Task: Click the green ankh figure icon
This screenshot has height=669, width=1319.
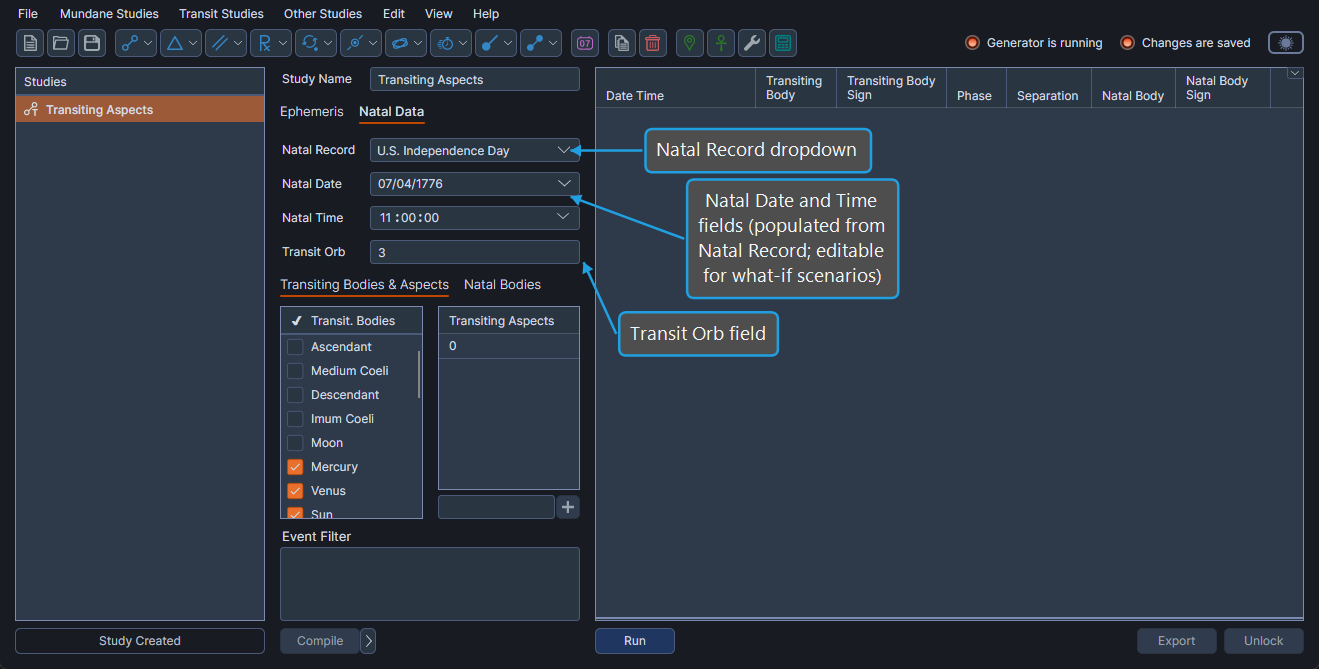Action: pos(721,43)
